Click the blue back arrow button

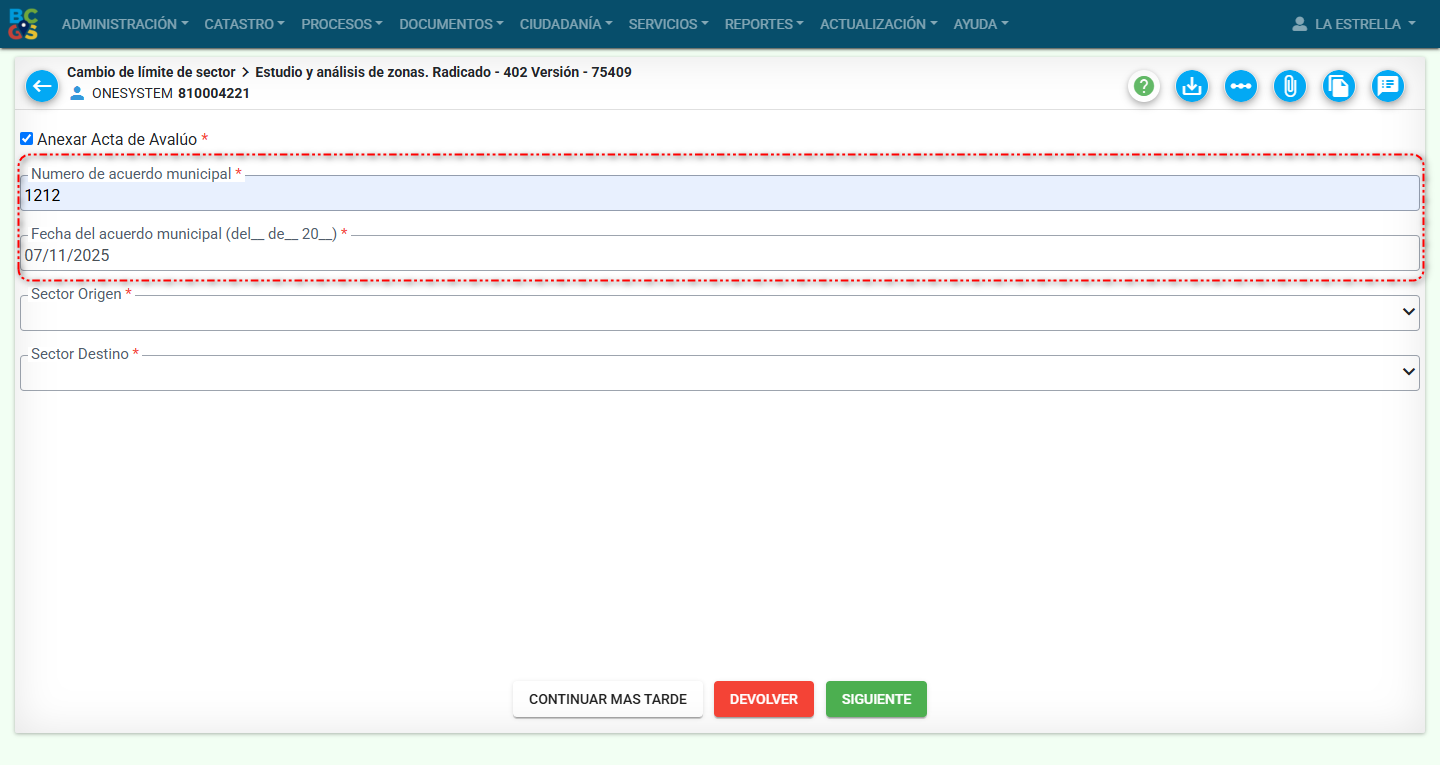pyautogui.click(x=42, y=87)
